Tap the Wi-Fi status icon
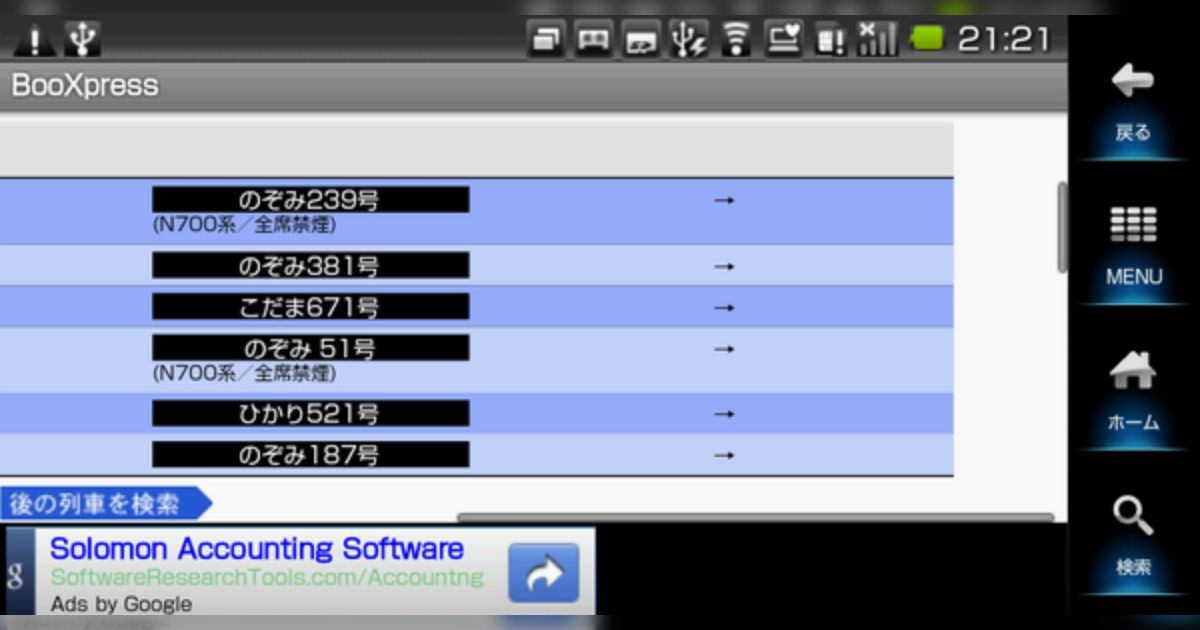 (737, 40)
